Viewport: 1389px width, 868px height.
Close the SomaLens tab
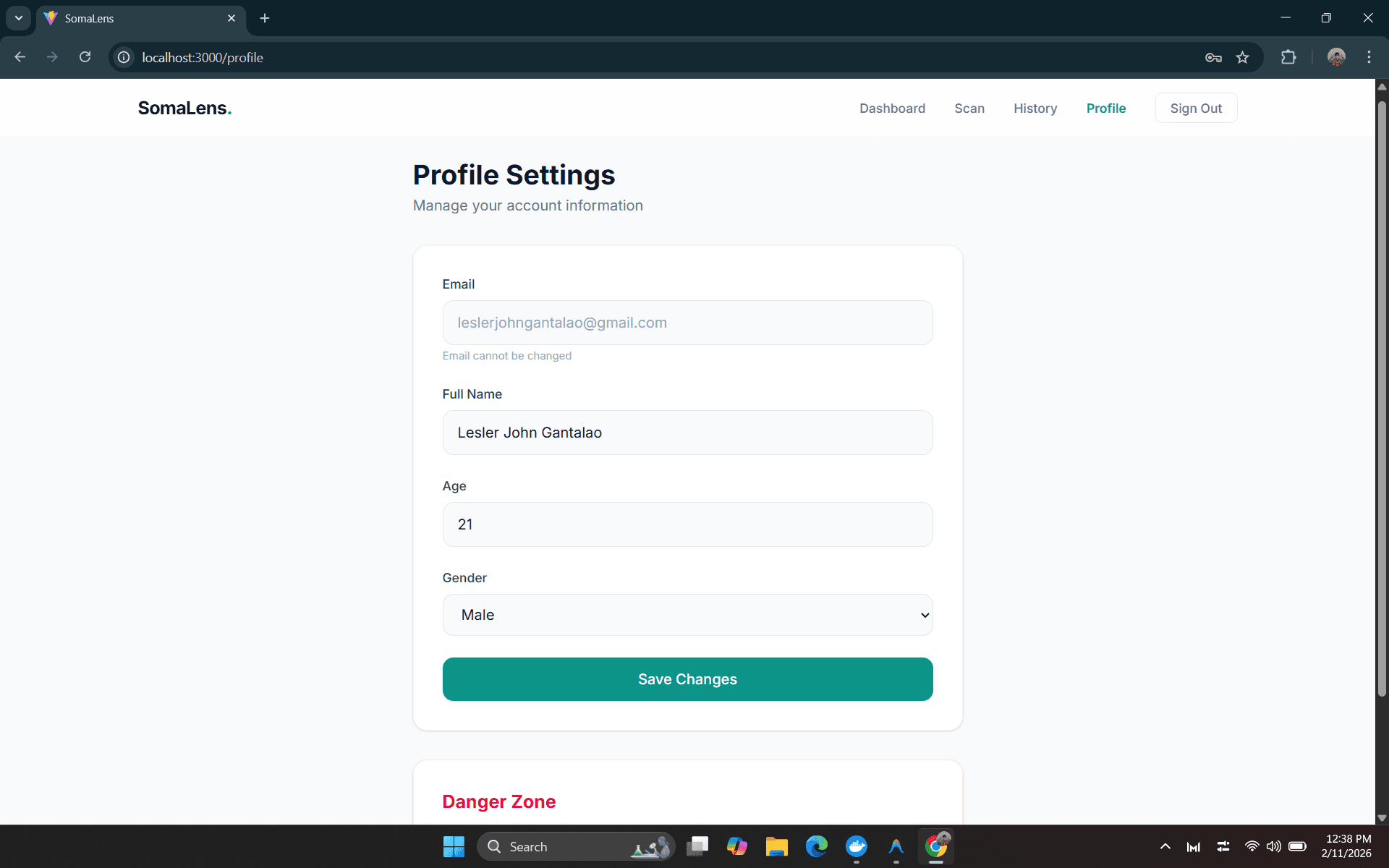pos(231,18)
